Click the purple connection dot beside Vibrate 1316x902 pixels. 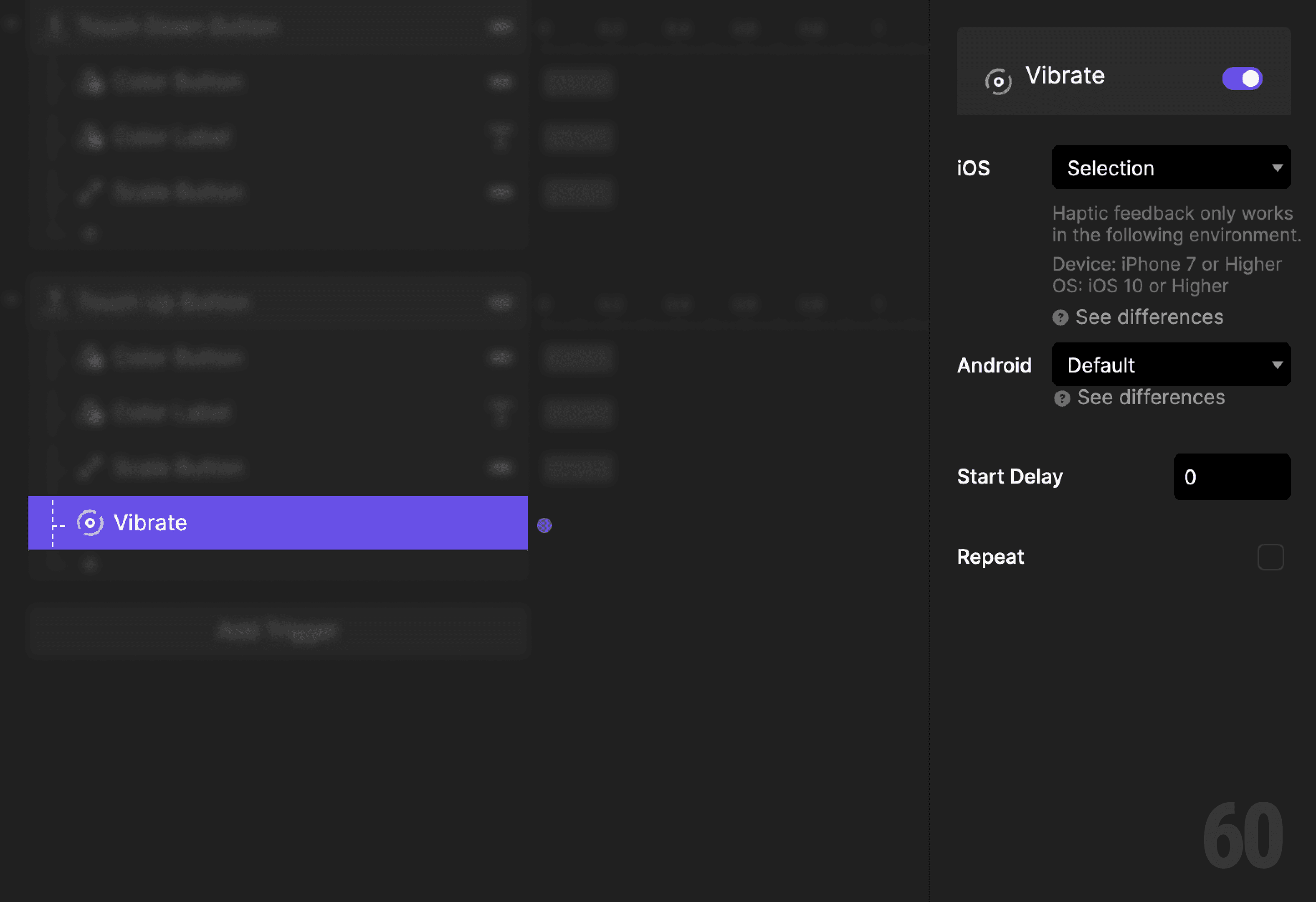(x=544, y=525)
